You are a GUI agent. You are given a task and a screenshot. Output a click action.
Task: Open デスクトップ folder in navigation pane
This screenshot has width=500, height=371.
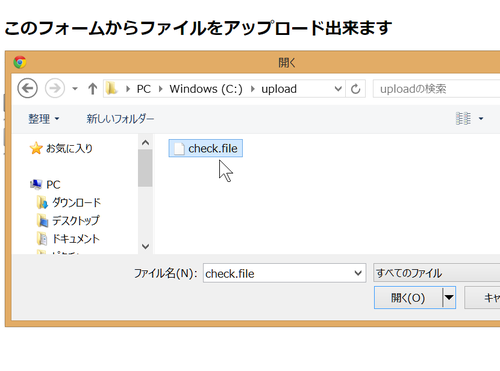(x=68, y=220)
